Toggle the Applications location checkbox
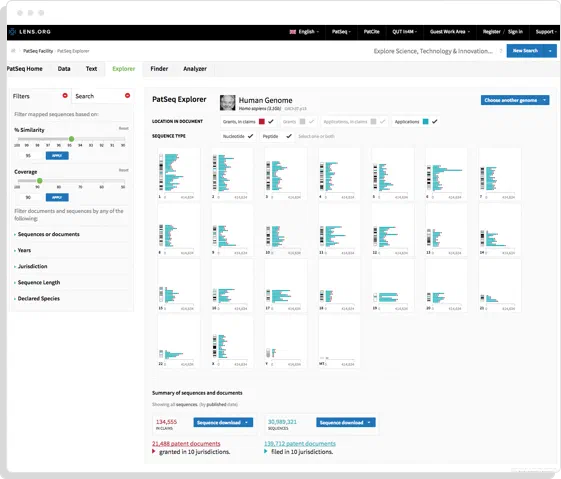The height and width of the screenshot is (479, 561). coord(434,122)
